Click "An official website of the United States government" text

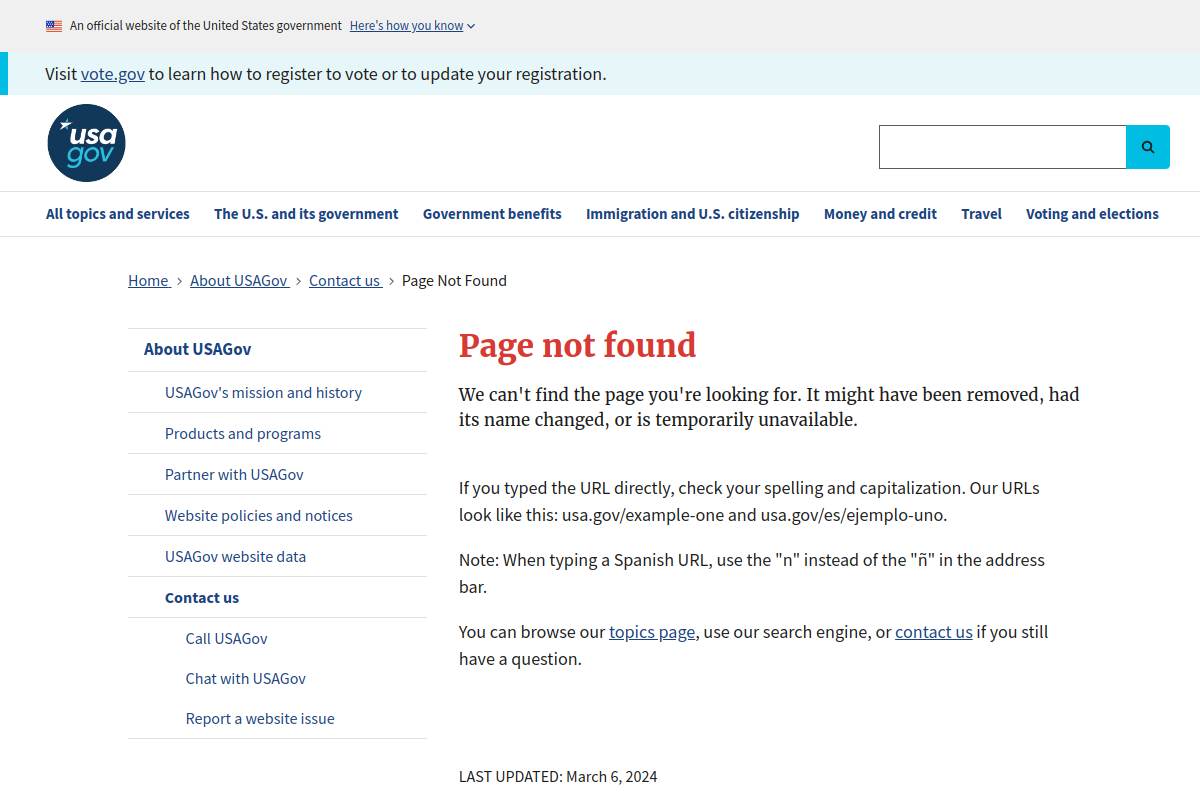pyautogui.click(x=206, y=26)
